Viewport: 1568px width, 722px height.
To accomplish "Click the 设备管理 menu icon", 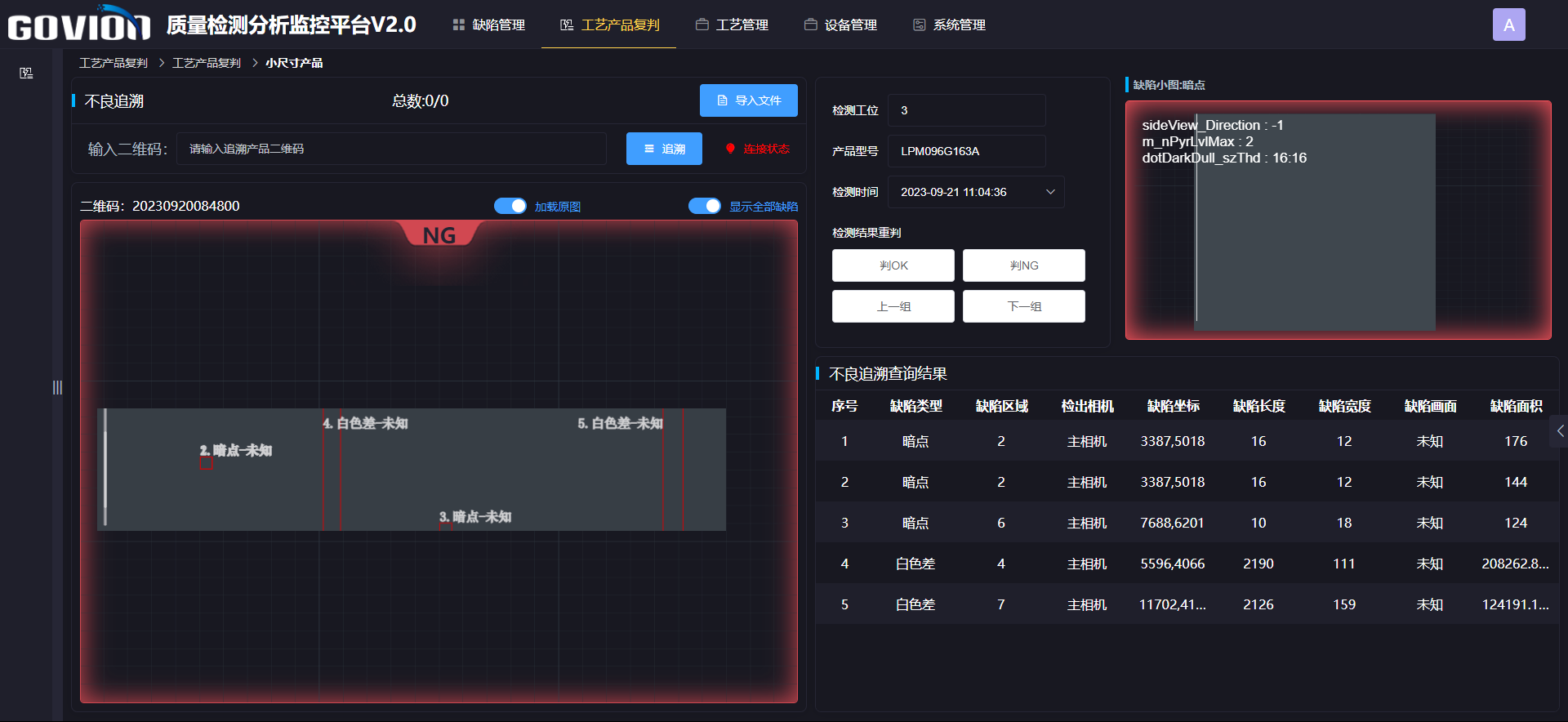I will (x=810, y=25).
